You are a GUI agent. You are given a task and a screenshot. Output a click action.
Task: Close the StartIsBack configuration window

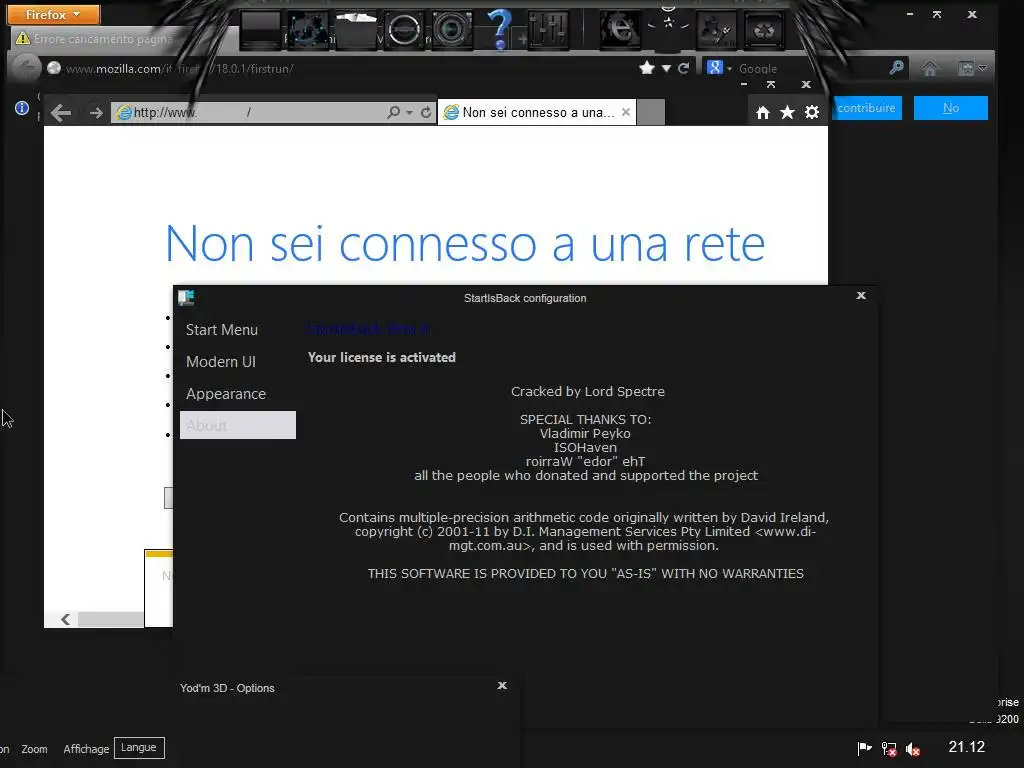(861, 296)
